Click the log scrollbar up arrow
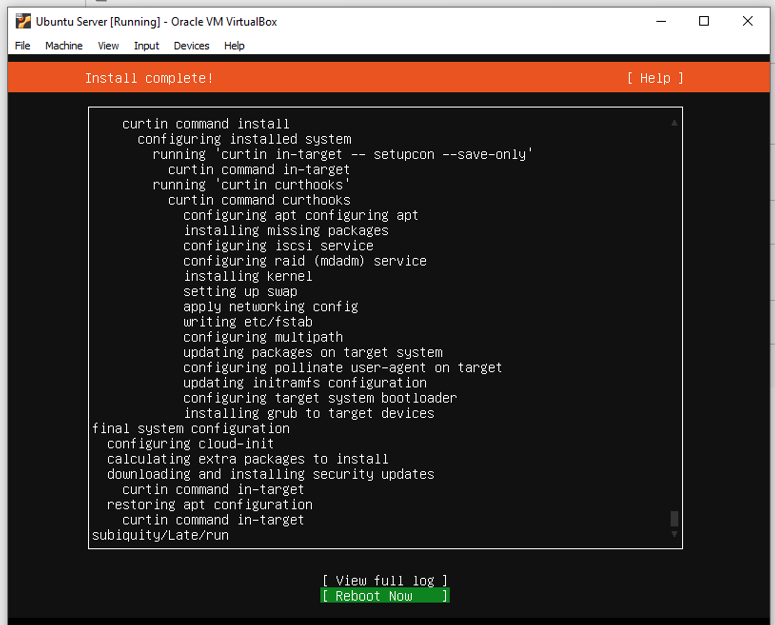Image resolution: width=775 pixels, height=625 pixels. point(674,122)
